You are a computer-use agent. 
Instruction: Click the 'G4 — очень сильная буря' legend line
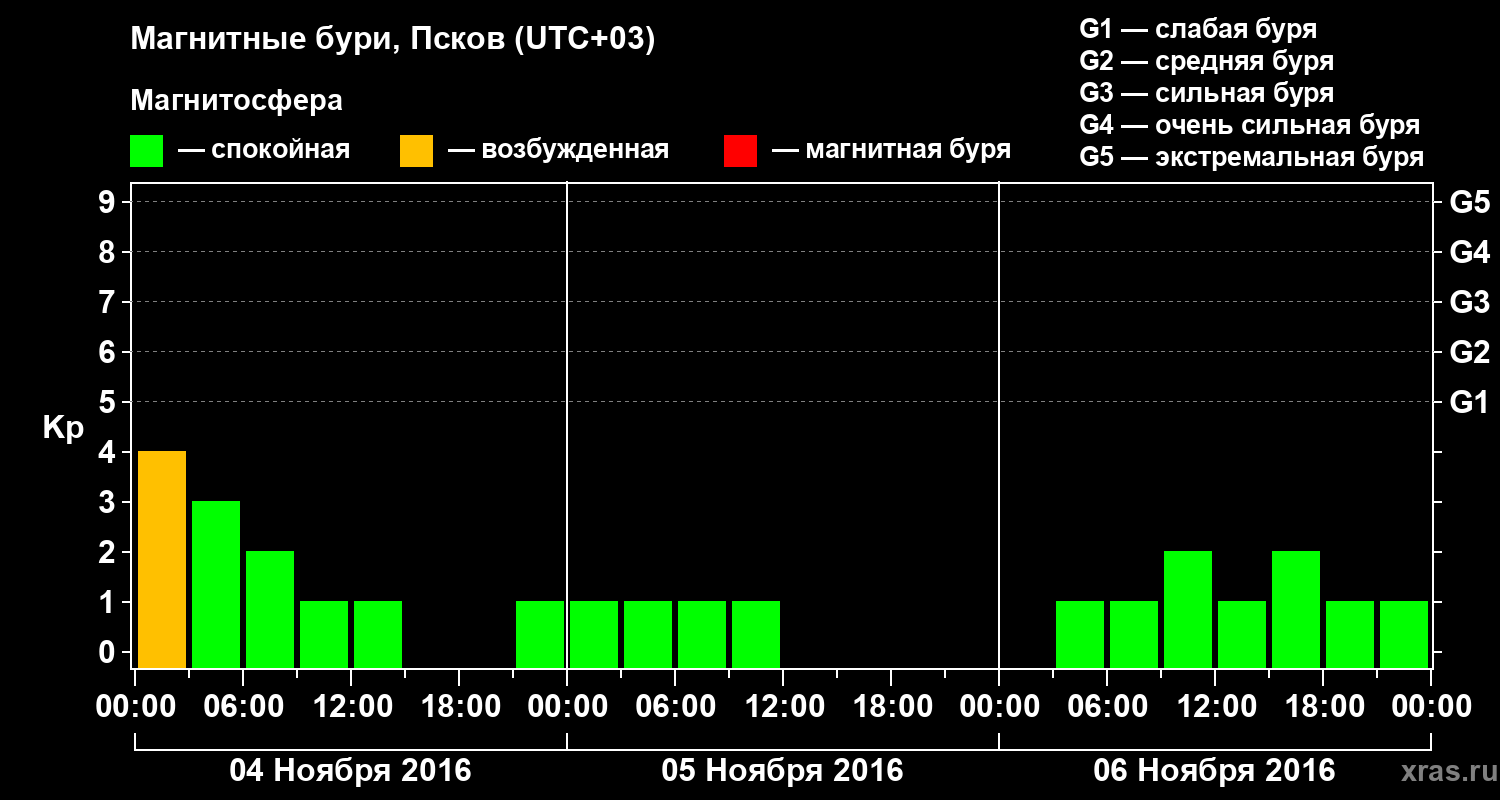coord(1250,125)
